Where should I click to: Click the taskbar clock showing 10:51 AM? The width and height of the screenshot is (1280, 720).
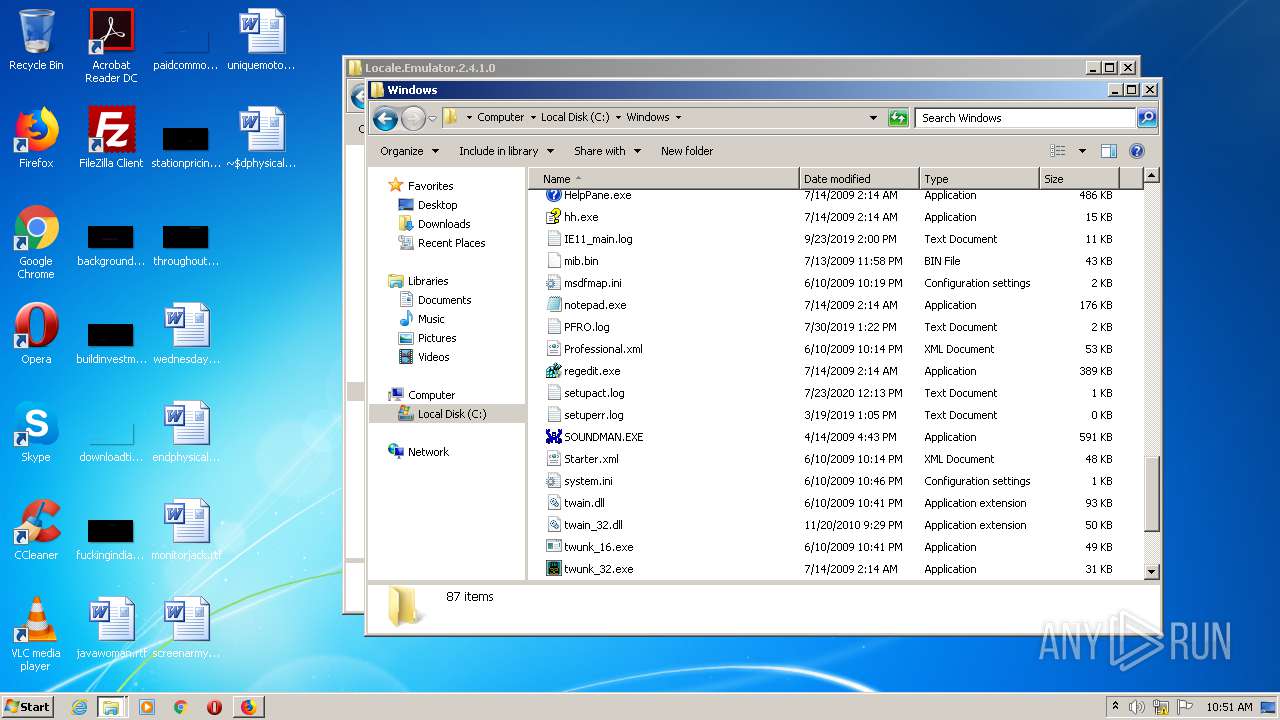point(1229,707)
